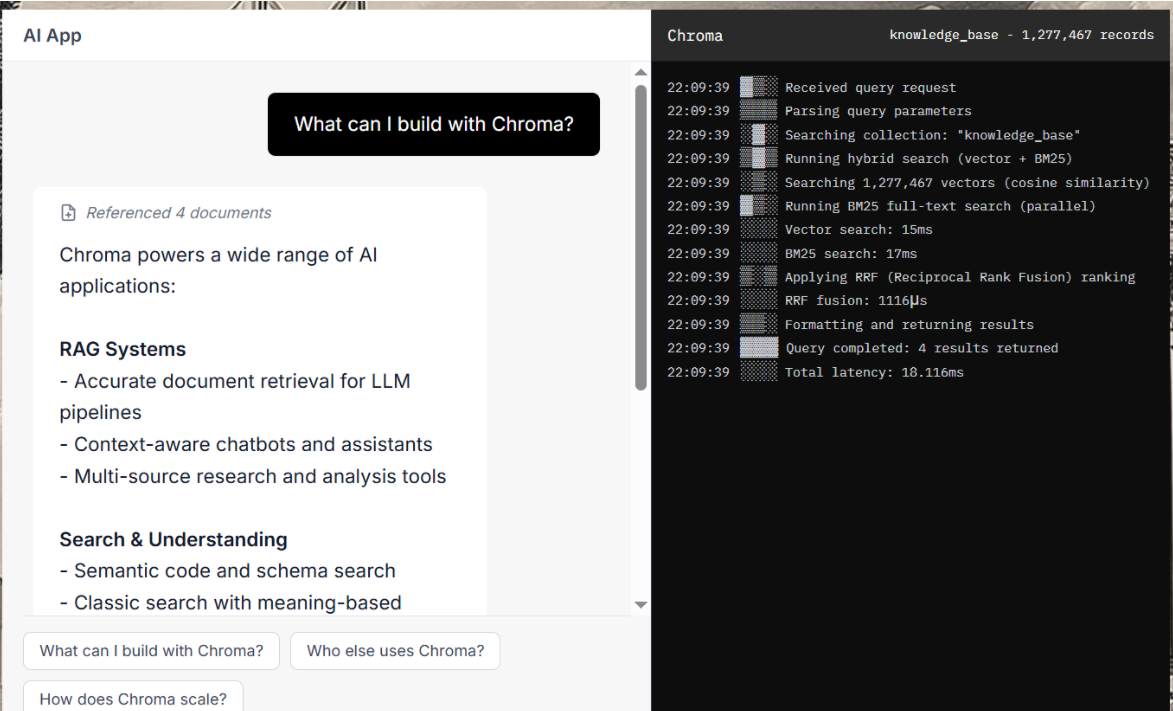Select 'Query completed: 4 results returned' line
This screenshot has height=711, width=1173.
tap(922, 348)
